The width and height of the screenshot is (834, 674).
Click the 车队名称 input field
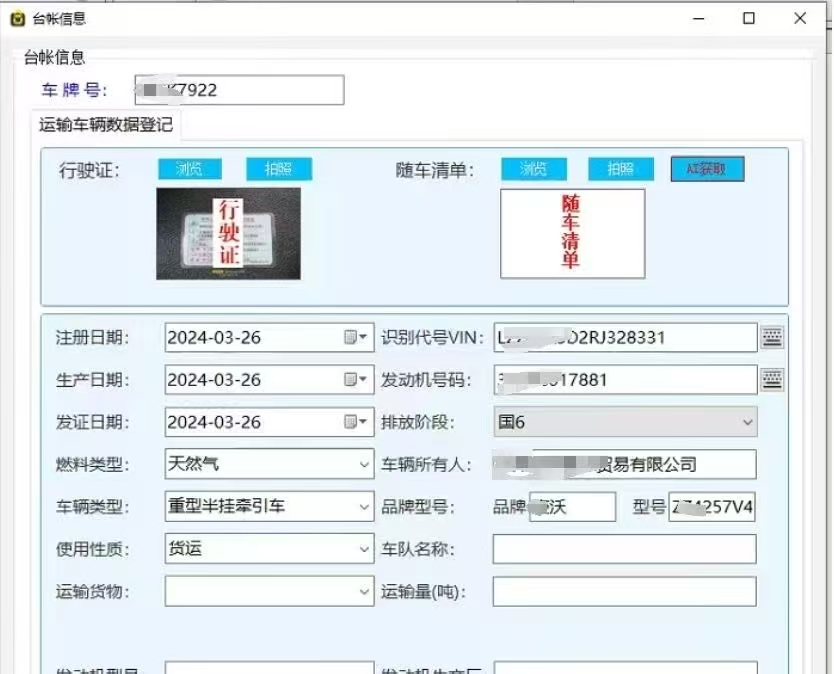624,549
